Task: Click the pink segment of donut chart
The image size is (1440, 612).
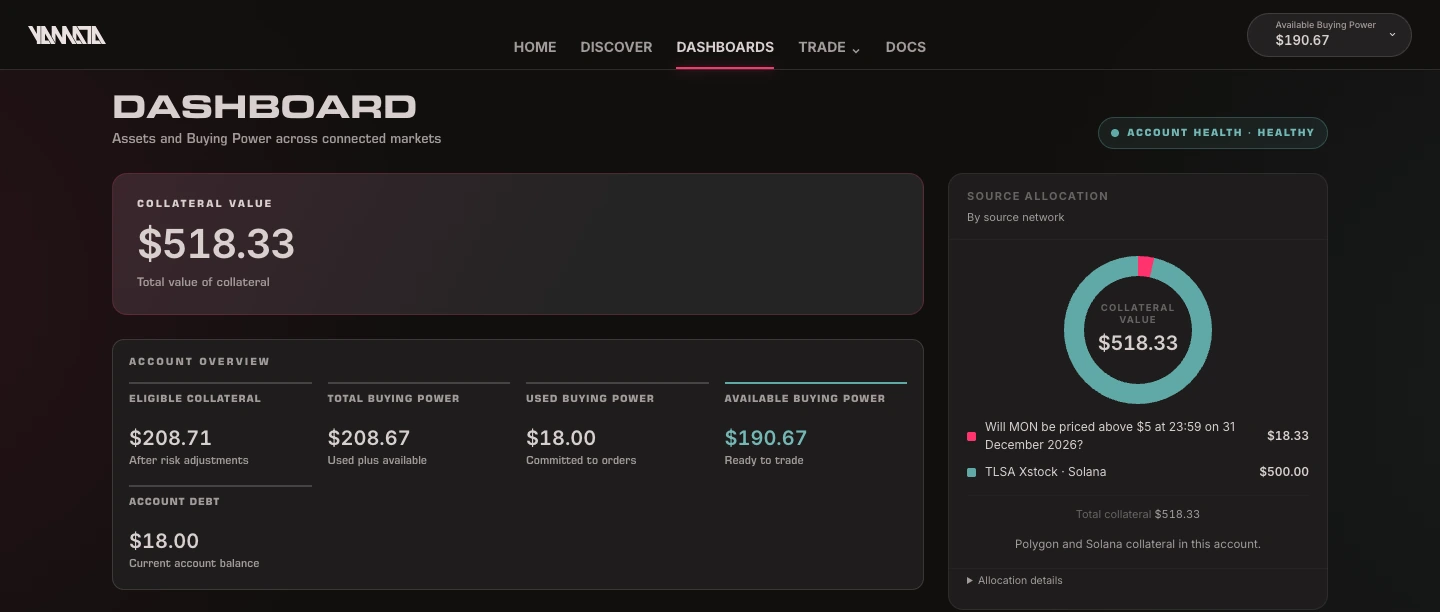Action: pyautogui.click(x=1146, y=266)
